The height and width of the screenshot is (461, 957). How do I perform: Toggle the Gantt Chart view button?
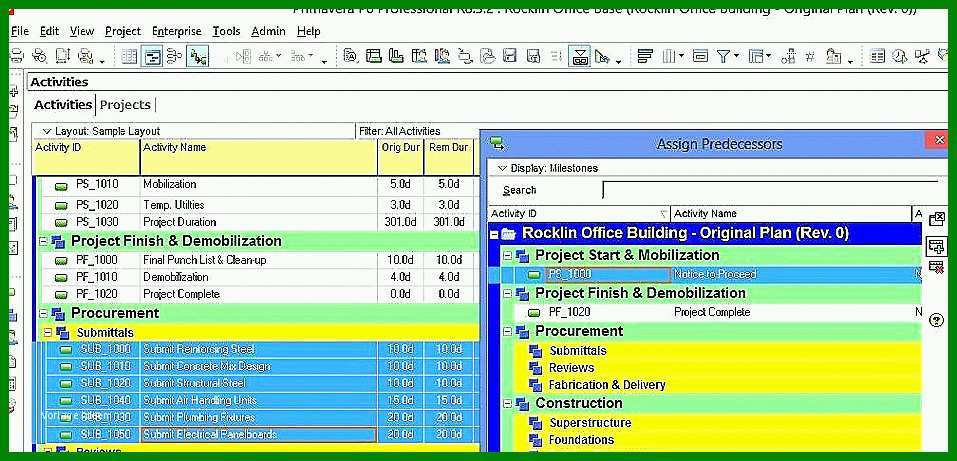click(151, 57)
